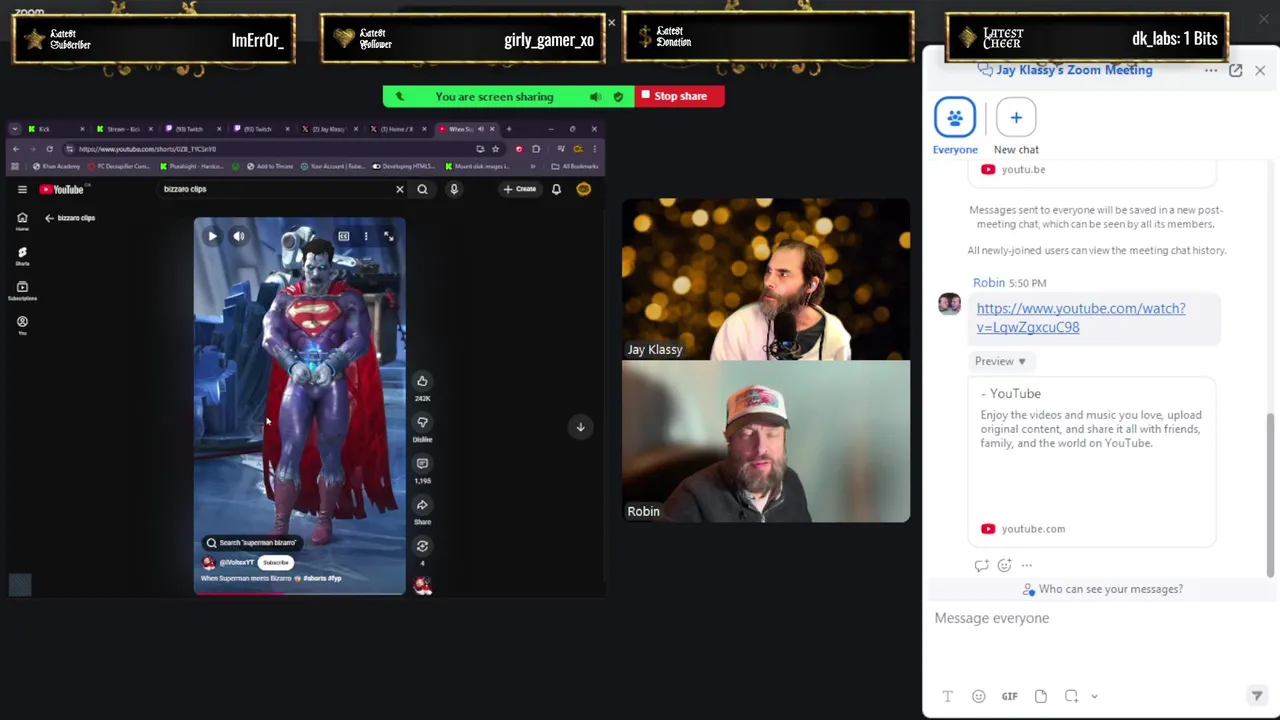Open the chat text formatting tool
Viewport: 1280px width, 720px height.
[947, 696]
